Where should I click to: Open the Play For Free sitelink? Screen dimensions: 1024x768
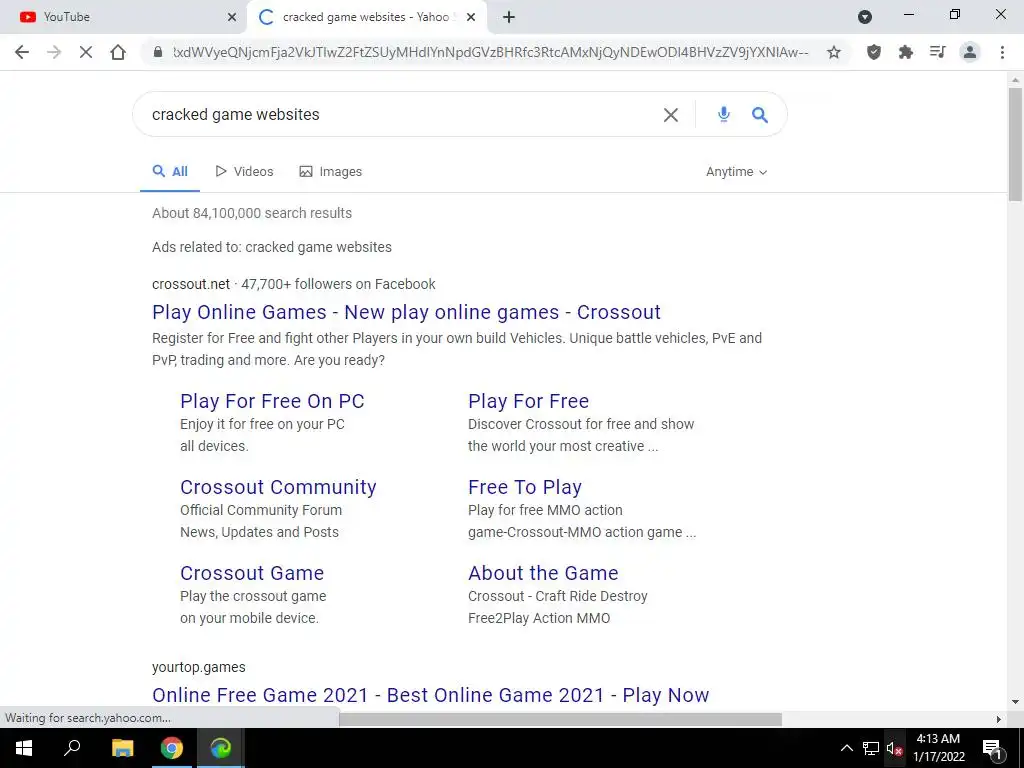(x=528, y=401)
